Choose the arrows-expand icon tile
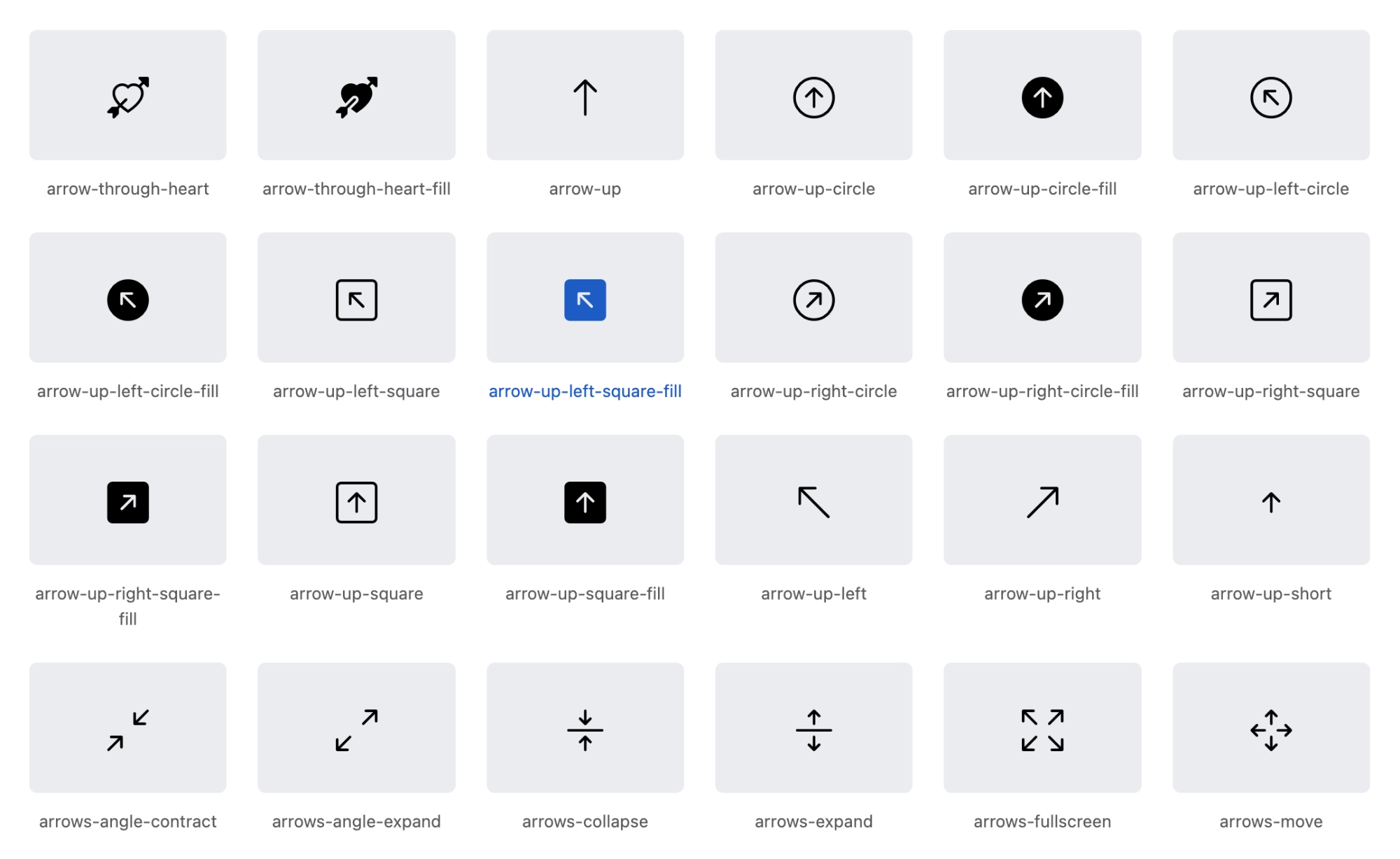This screenshot has height=859, width=1400. click(813, 728)
